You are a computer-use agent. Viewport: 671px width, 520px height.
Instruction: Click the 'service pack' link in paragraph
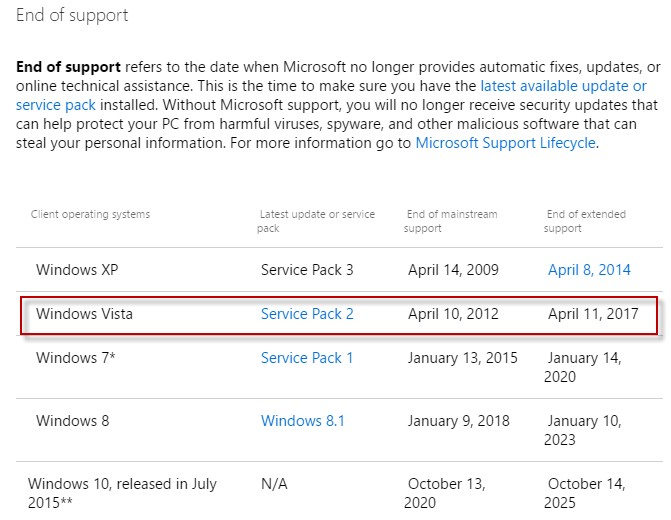tap(56, 105)
